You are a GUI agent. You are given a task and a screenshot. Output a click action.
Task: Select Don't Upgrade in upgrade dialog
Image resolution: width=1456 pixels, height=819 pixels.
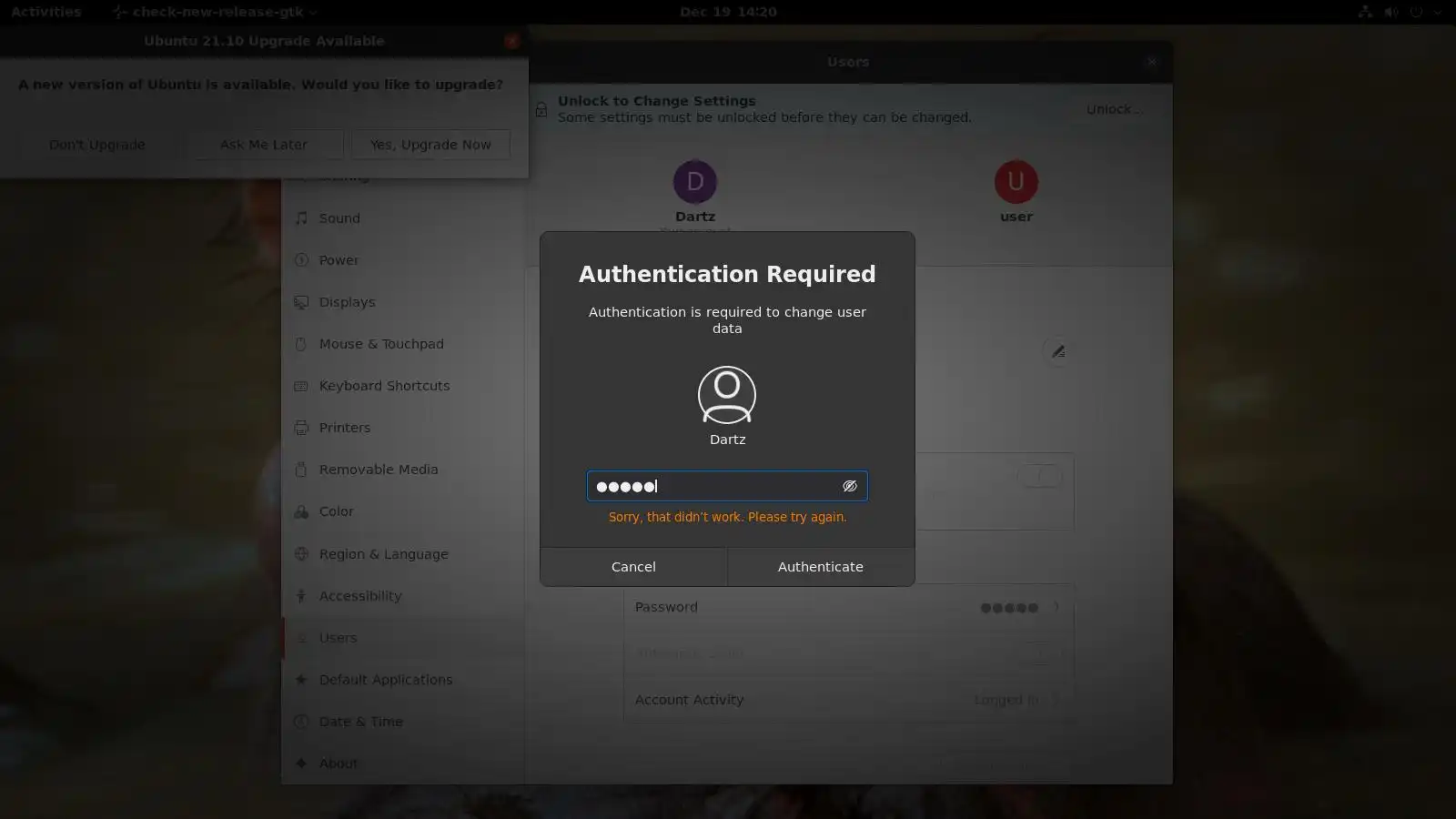click(96, 145)
